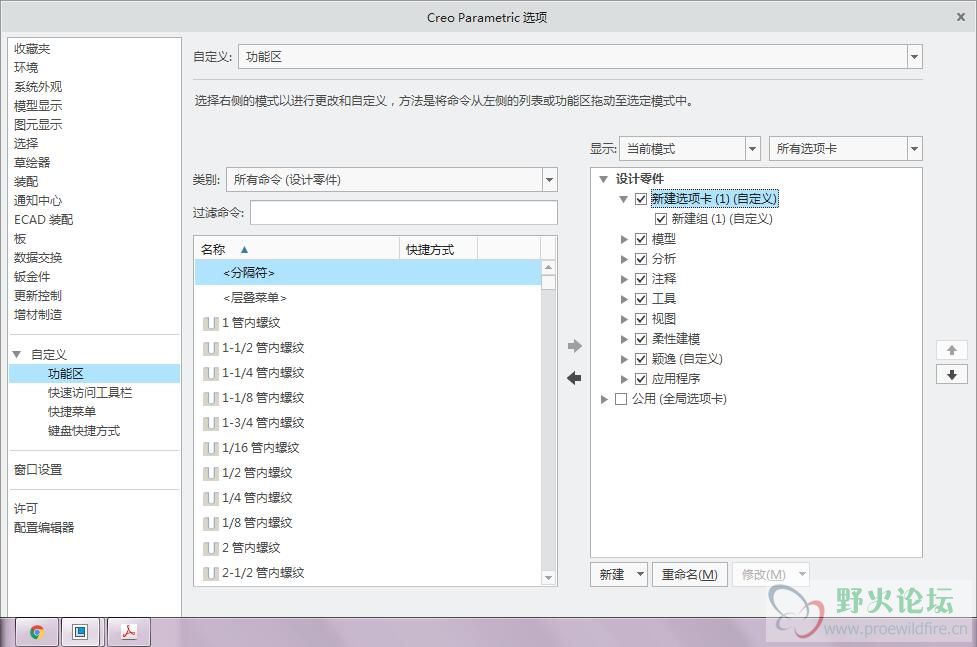This screenshot has height=647, width=977.
Task: Open the 所有选项卡 dropdown
Action: (x=914, y=149)
